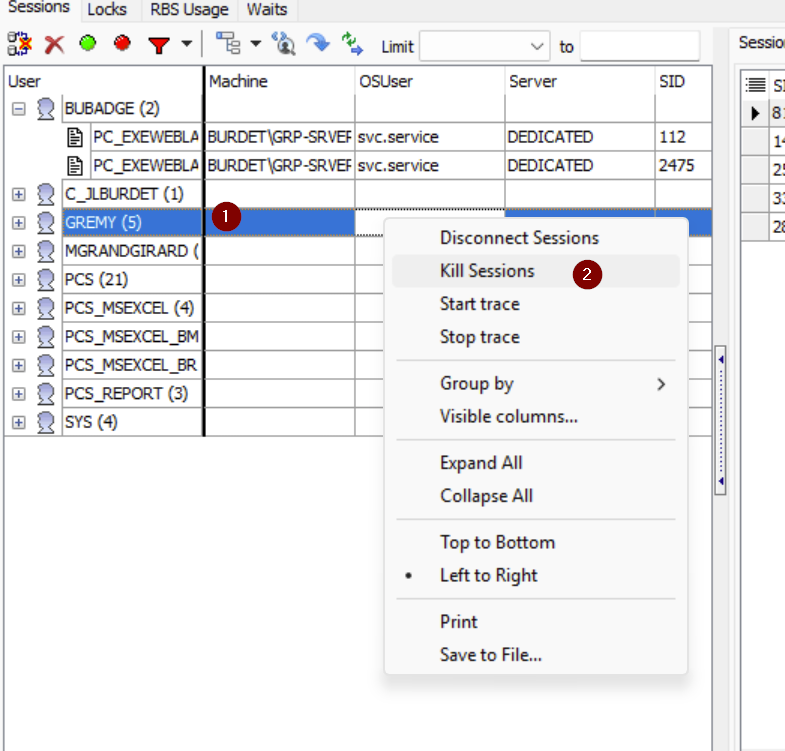785x751 pixels.
Task: Click the blue curved arrow icon
Action: coord(318,44)
